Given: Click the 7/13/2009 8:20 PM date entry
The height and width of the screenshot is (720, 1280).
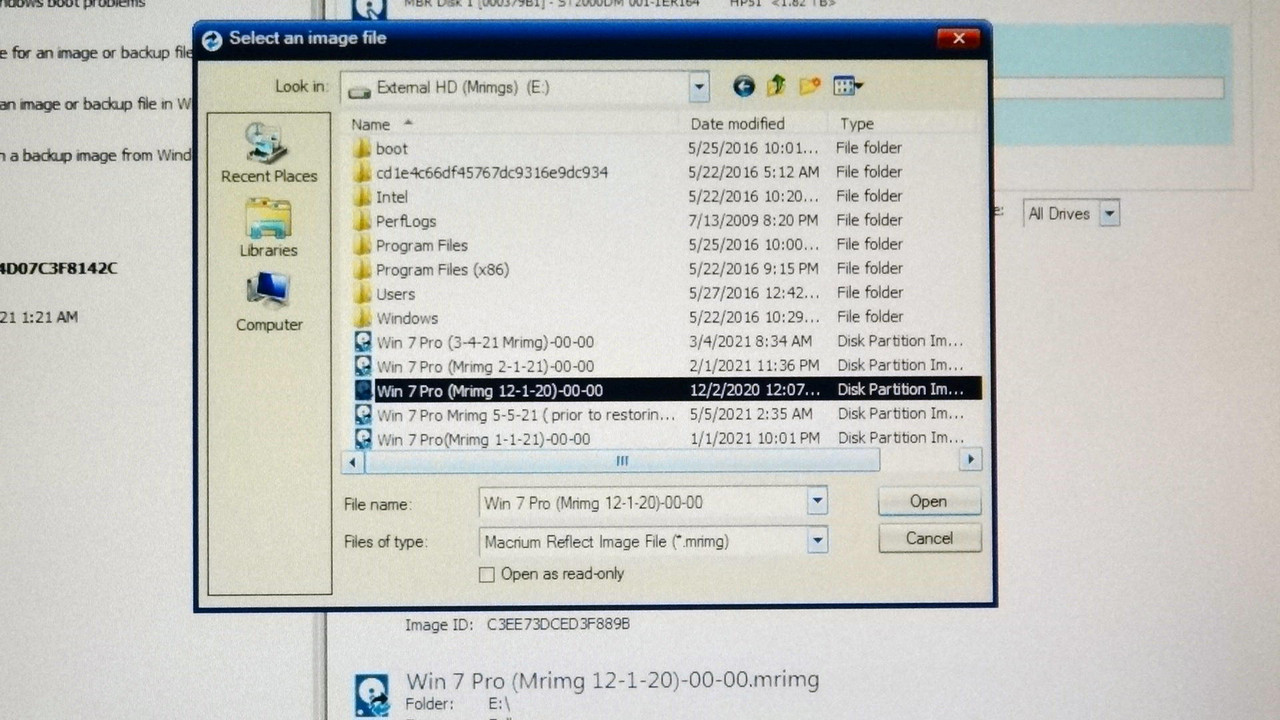Looking at the screenshot, I should 753,220.
